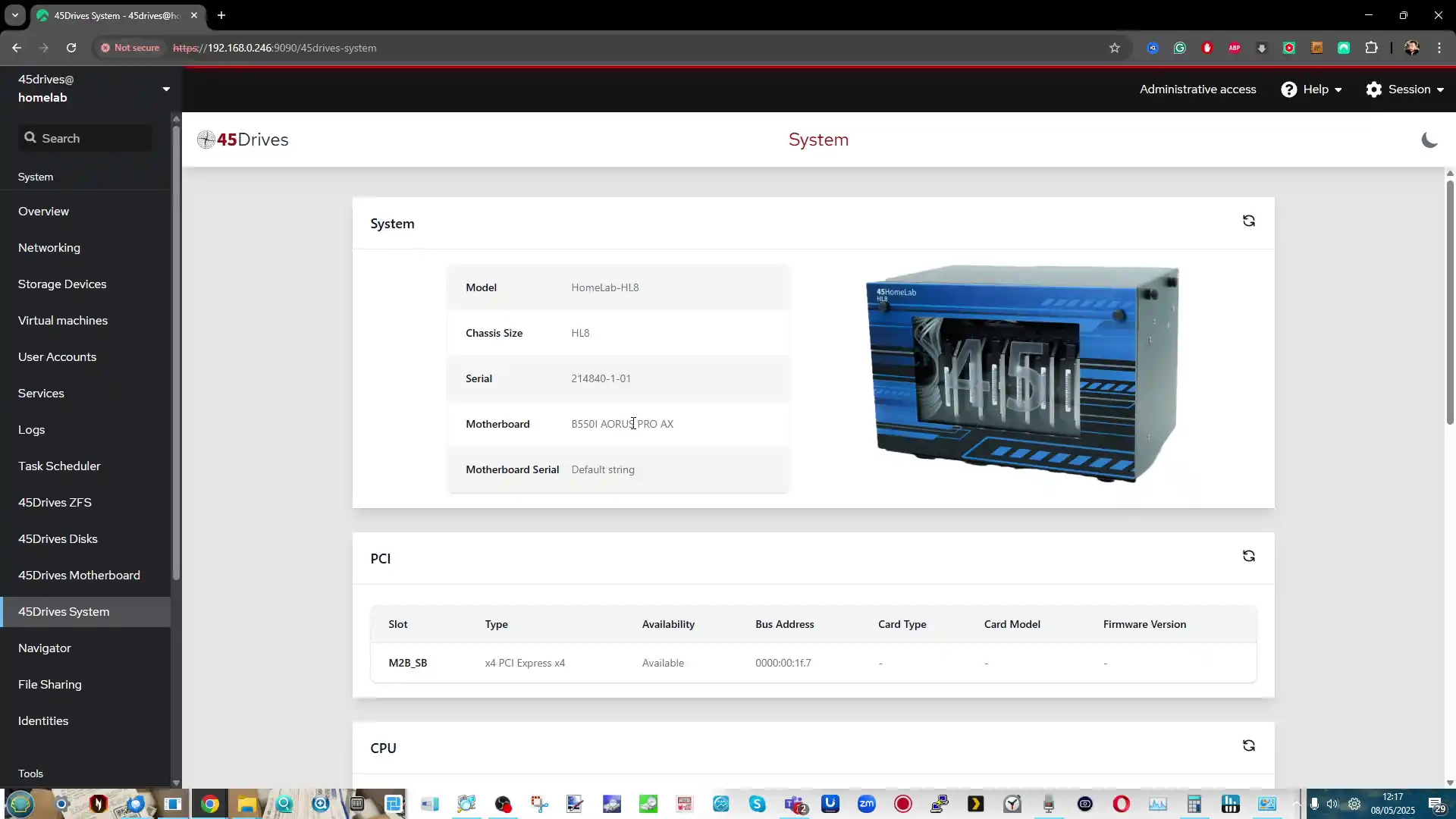Open File Explorer from the taskbar
This screenshot has width=1456, height=819.
coord(246,804)
